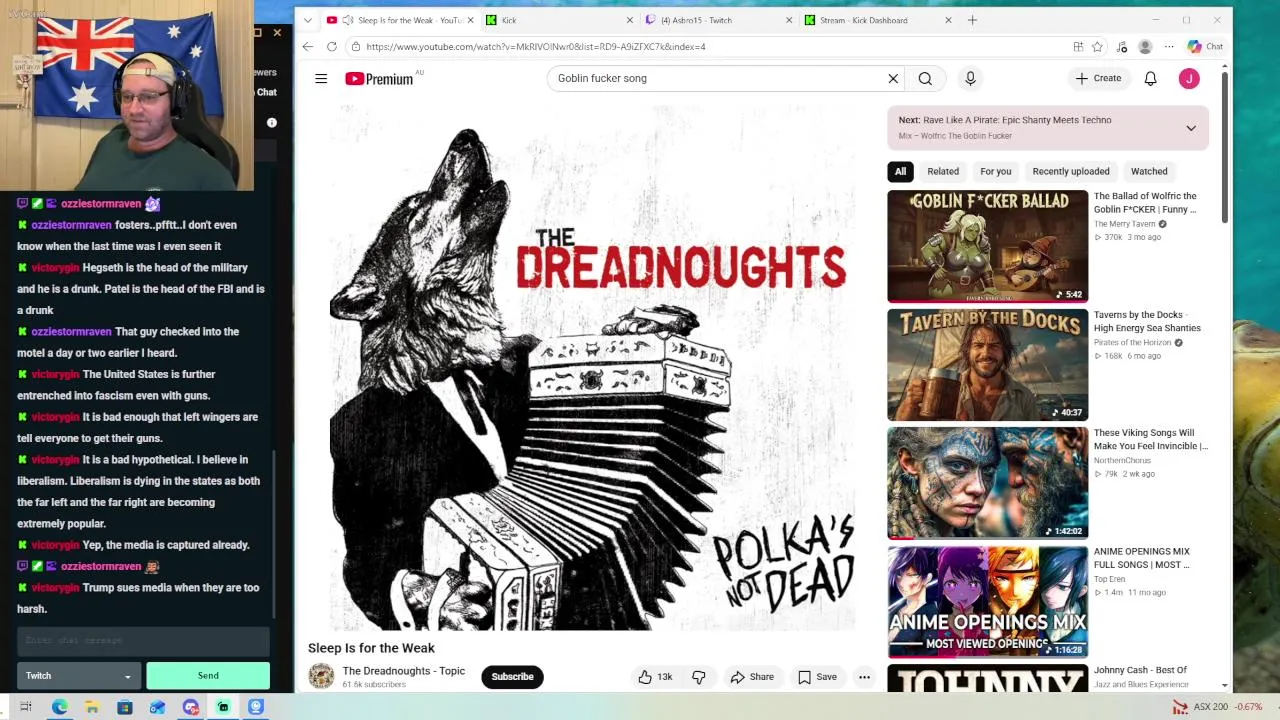Send the chat message
This screenshot has width=1280, height=720.
(x=208, y=676)
